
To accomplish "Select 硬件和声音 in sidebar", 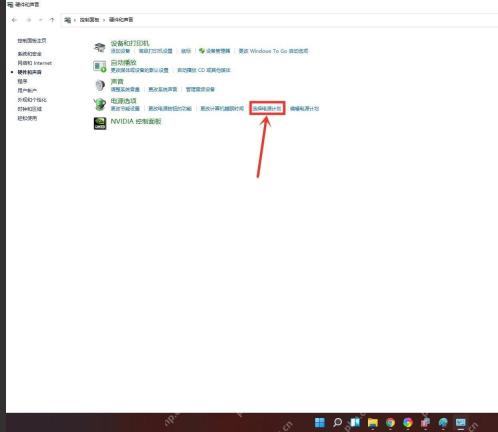I will 30,72.
